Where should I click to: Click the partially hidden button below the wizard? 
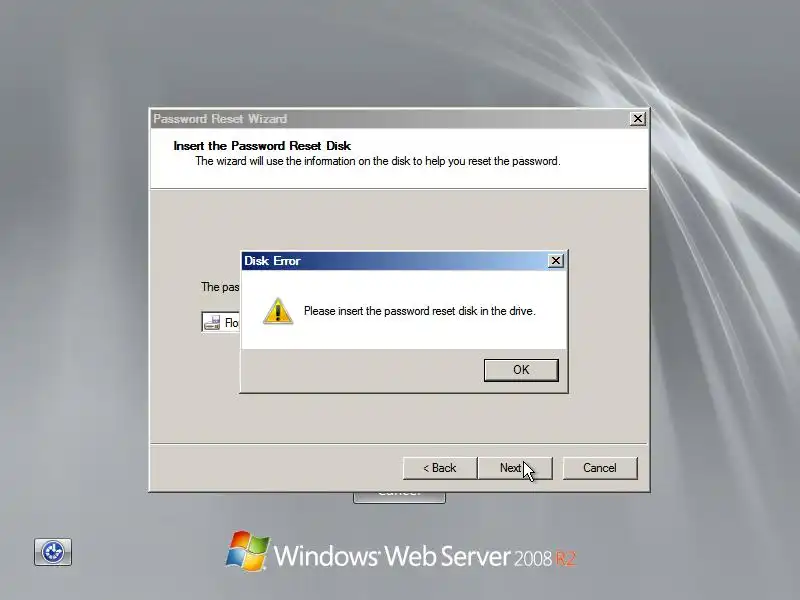point(399,497)
